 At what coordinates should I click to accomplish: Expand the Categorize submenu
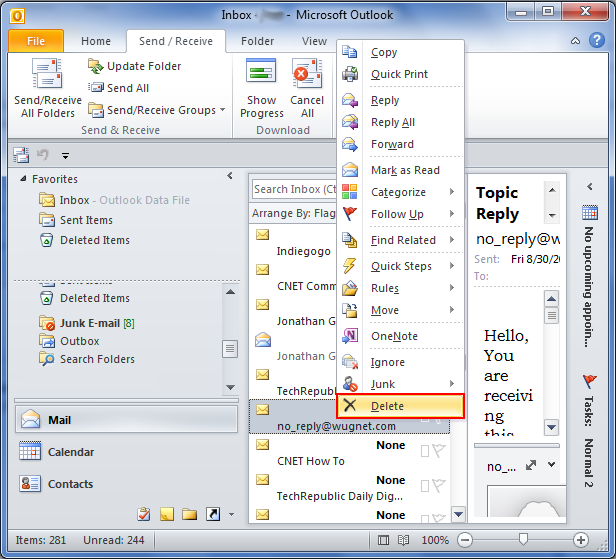(x=400, y=192)
